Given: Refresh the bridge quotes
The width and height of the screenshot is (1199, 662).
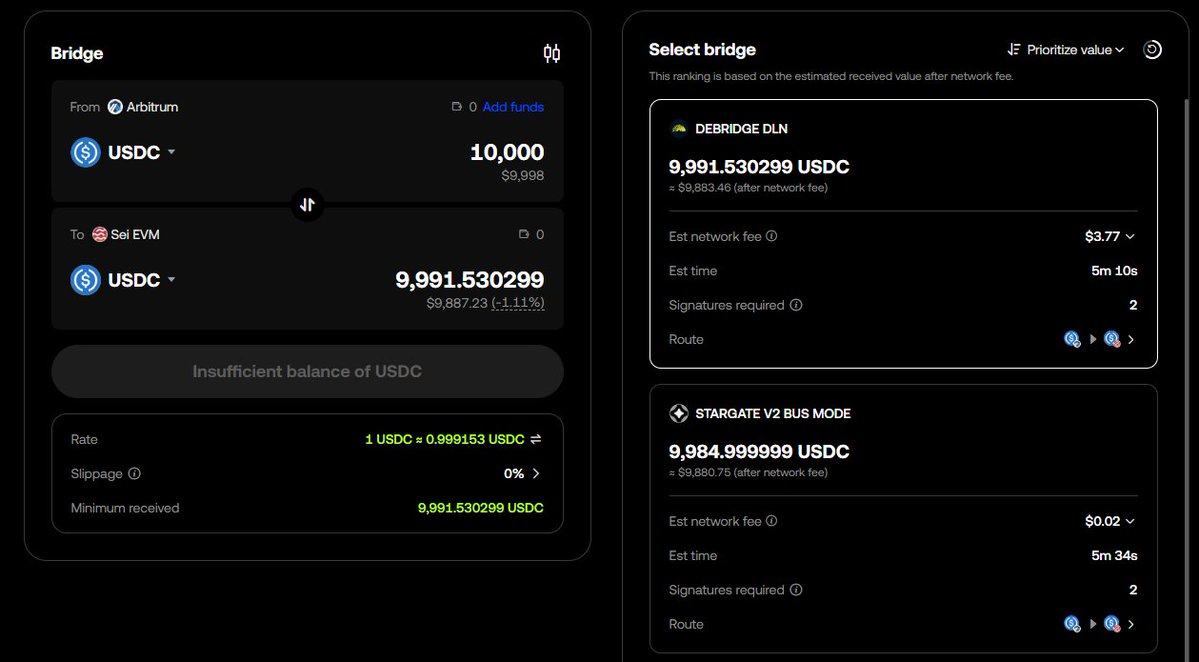Looking at the screenshot, I should click(1152, 50).
